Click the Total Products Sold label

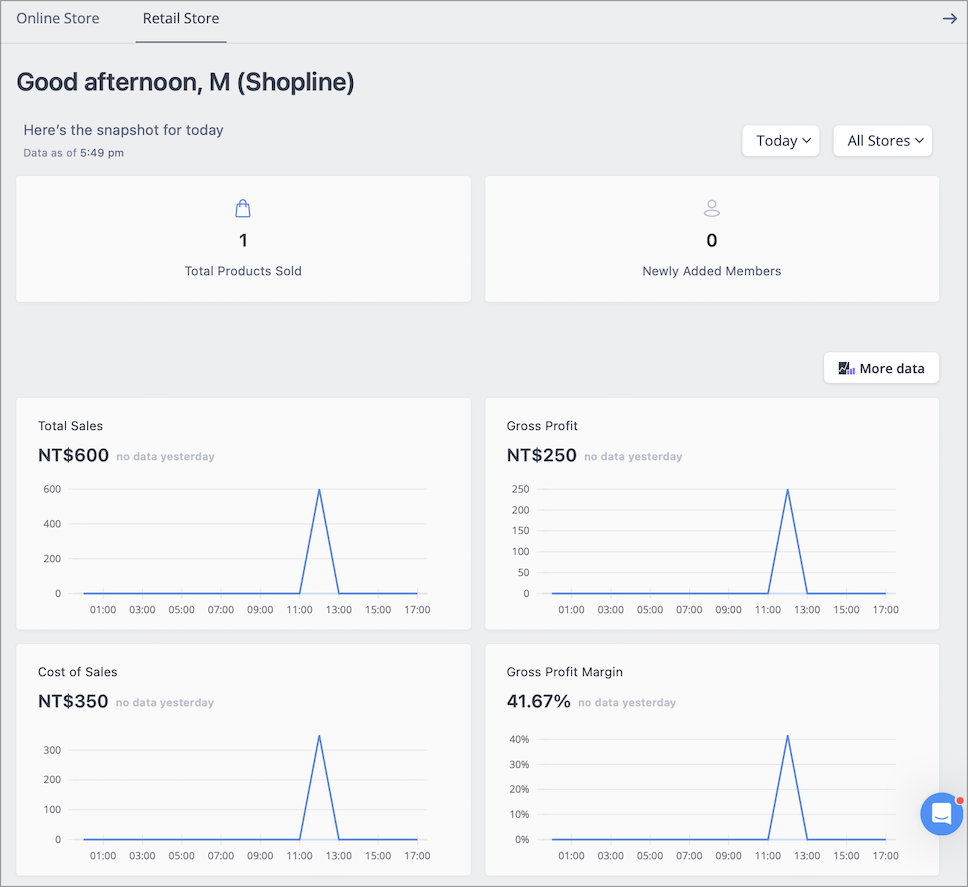pyautogui.click(x=243, y=271)
